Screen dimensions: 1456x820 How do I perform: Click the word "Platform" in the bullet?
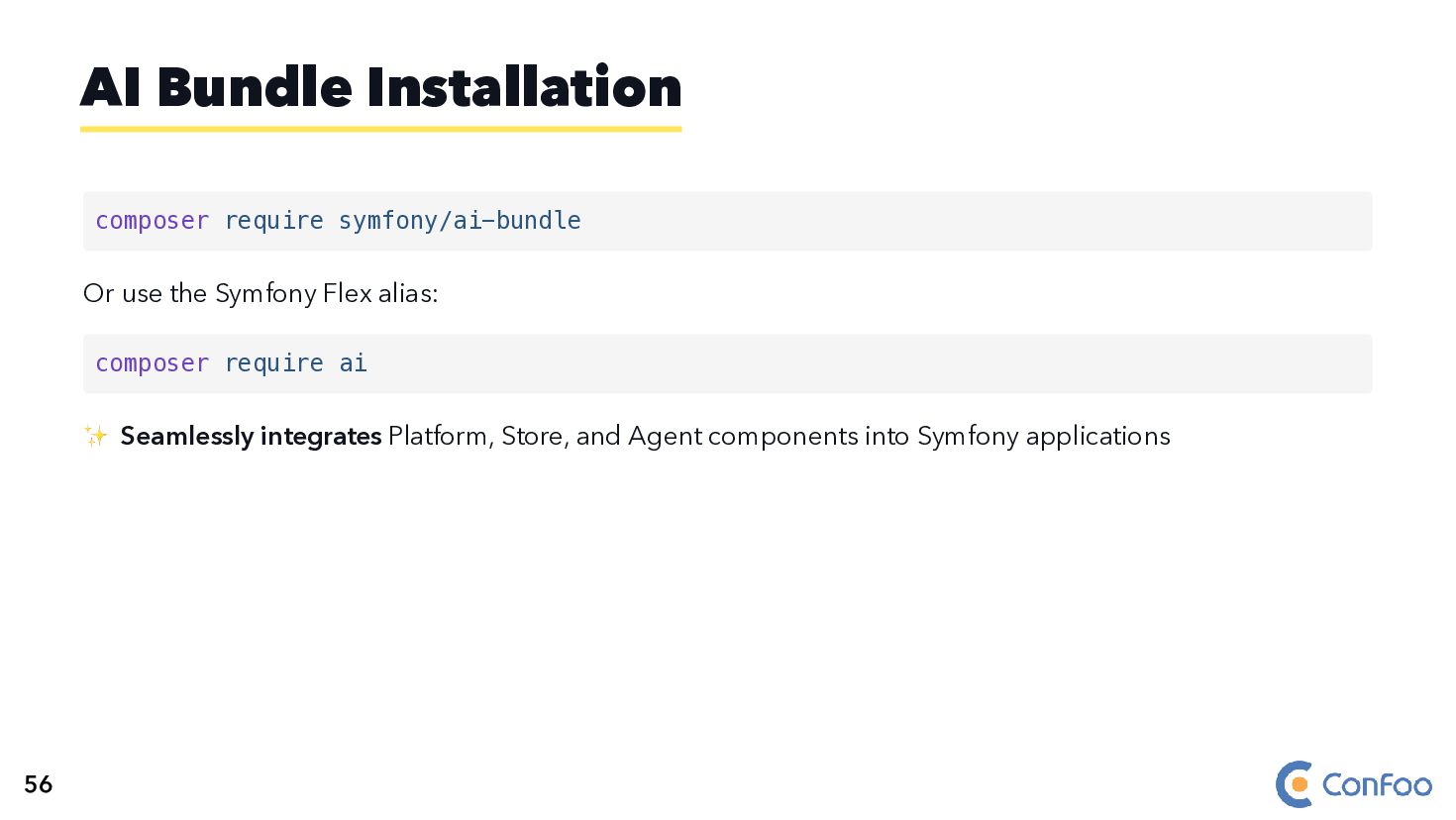440,436
